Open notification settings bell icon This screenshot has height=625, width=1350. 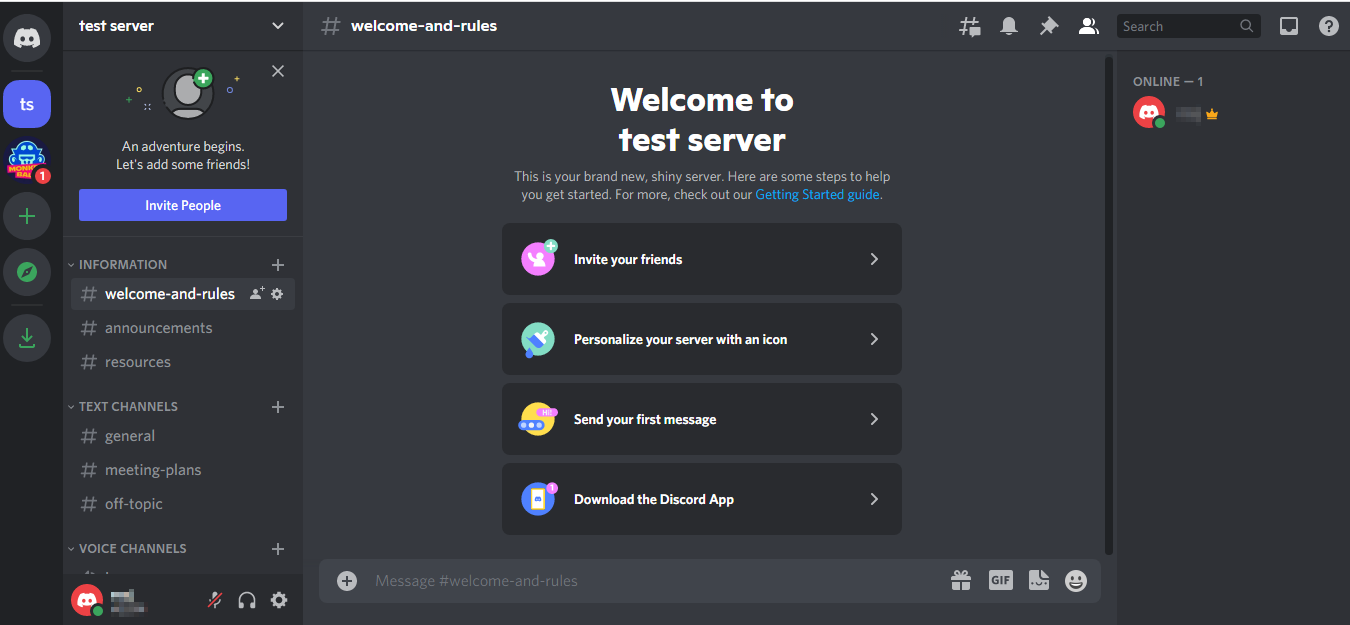(1009, 27)
